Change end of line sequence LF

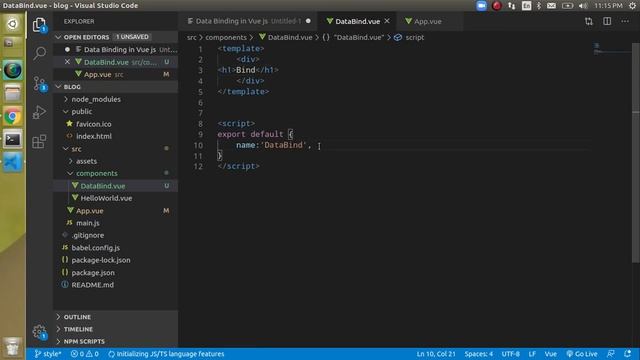click(x=532, y=354)
